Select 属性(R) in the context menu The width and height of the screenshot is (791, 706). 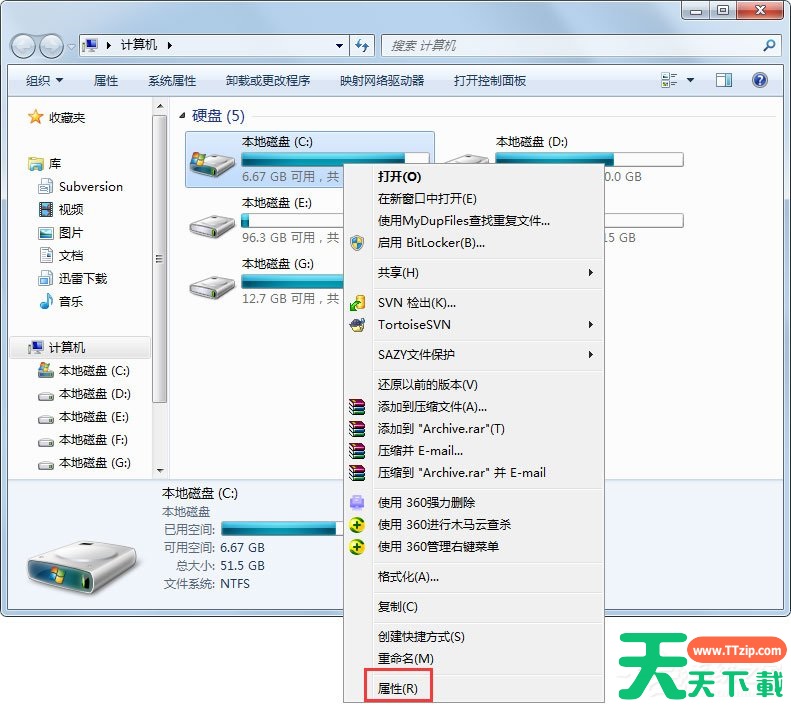pyautogui.click(x=397, y=688)
